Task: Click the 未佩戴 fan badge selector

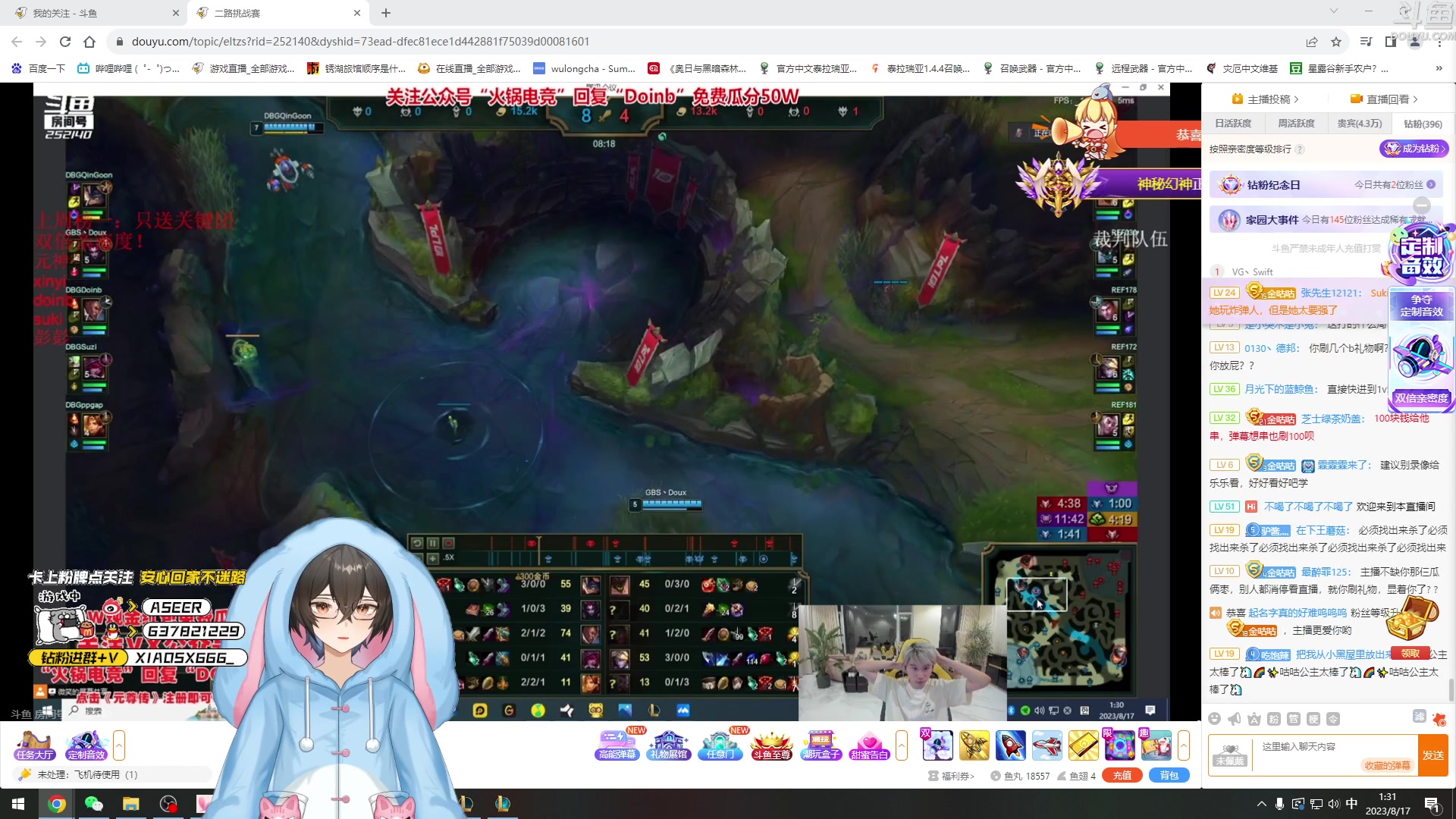Action: [x=1230, y=755]
